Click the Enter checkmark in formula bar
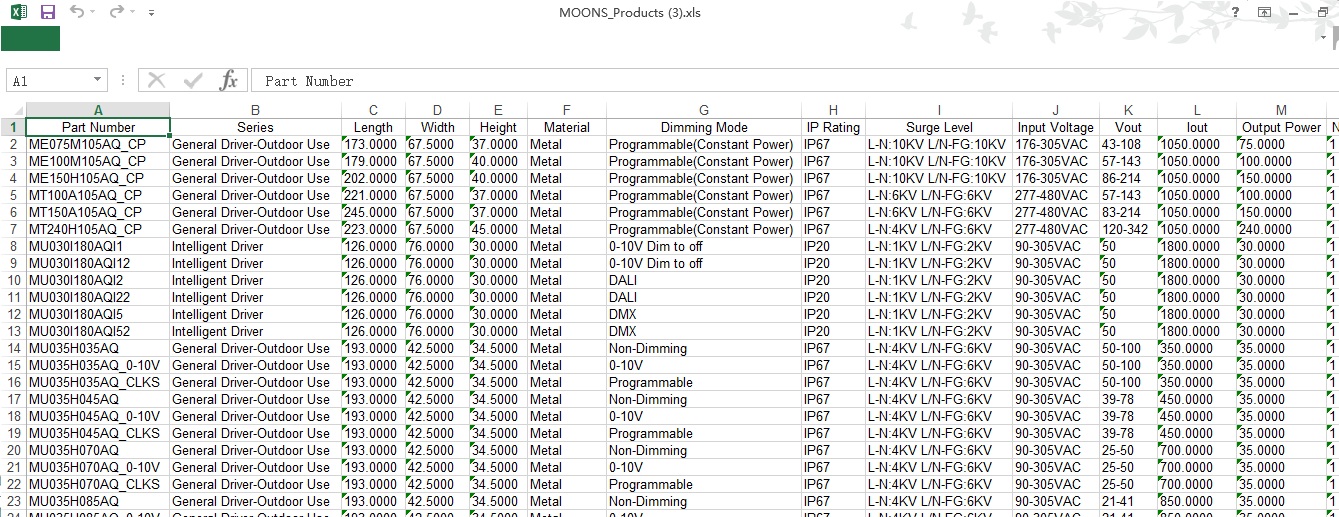This screenshot has height=517, width=1339. click(193, 81)
